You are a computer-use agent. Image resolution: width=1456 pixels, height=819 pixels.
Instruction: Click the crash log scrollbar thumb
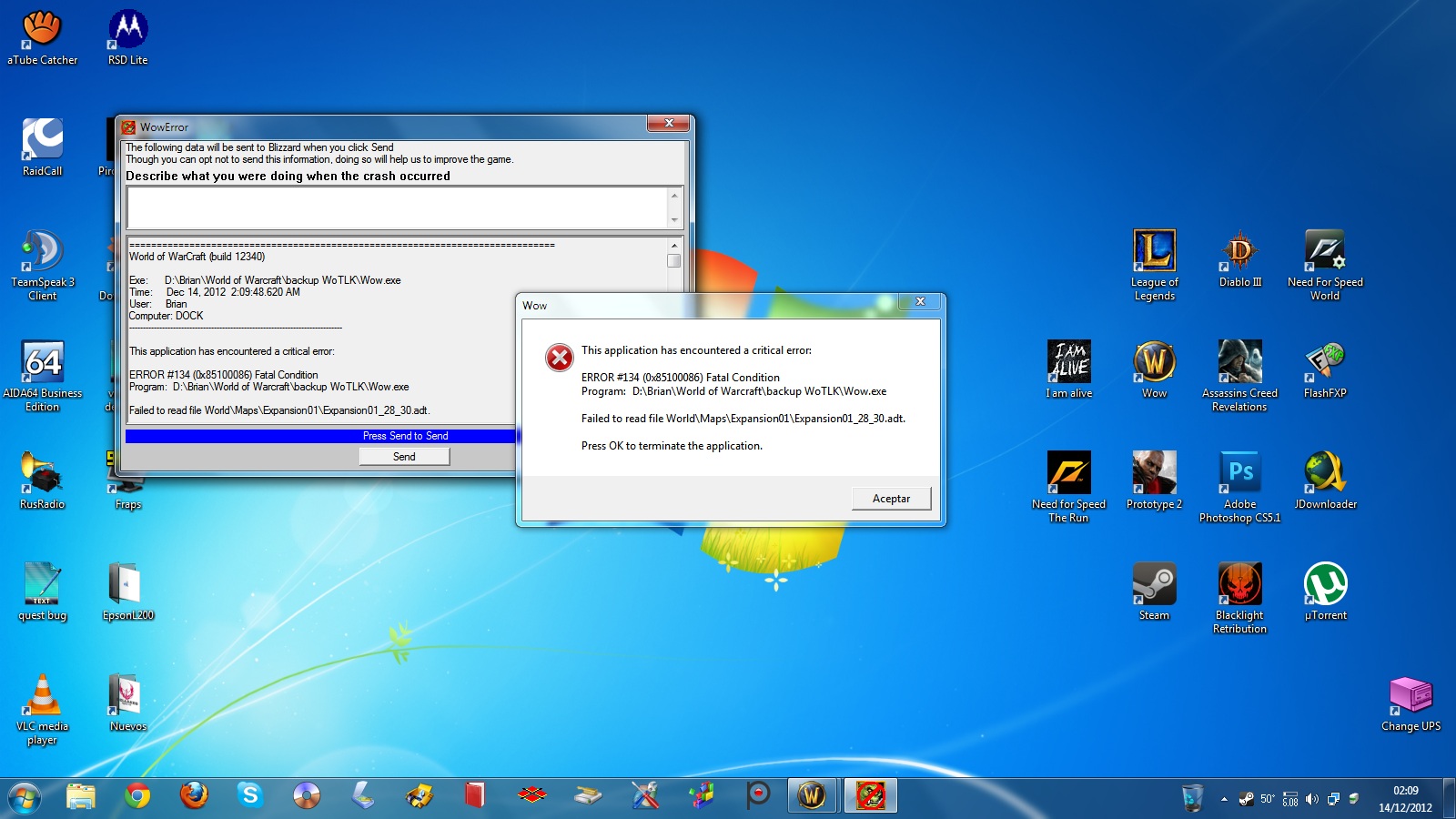pyautogui.click(x=674, y=260)
